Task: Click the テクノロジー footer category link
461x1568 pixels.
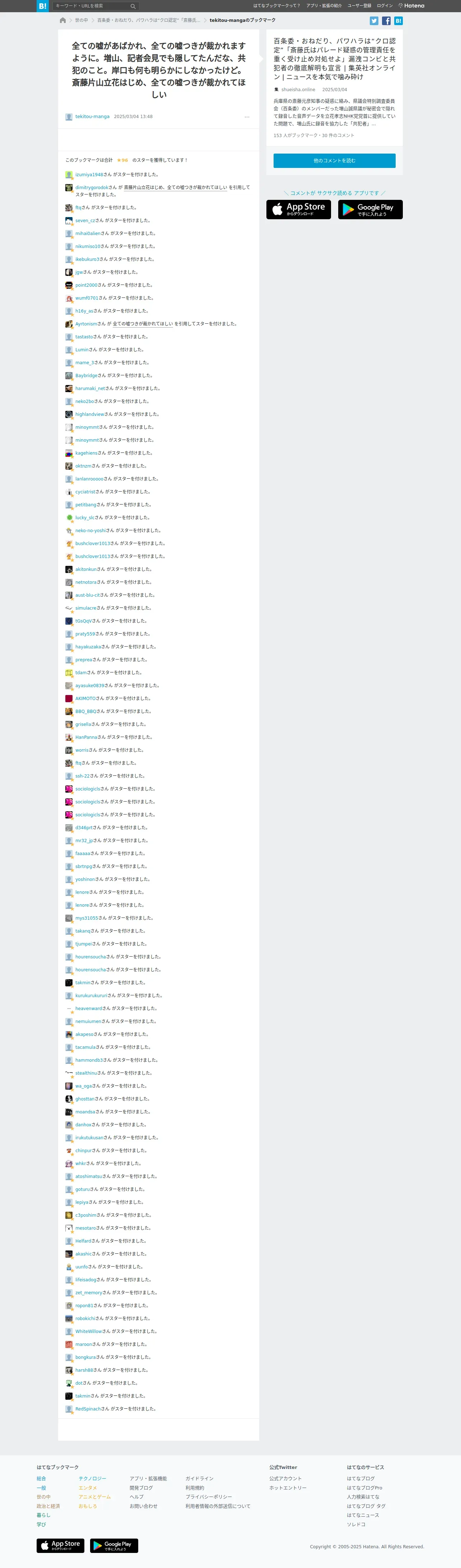Action: click(x=92, y=1479)
